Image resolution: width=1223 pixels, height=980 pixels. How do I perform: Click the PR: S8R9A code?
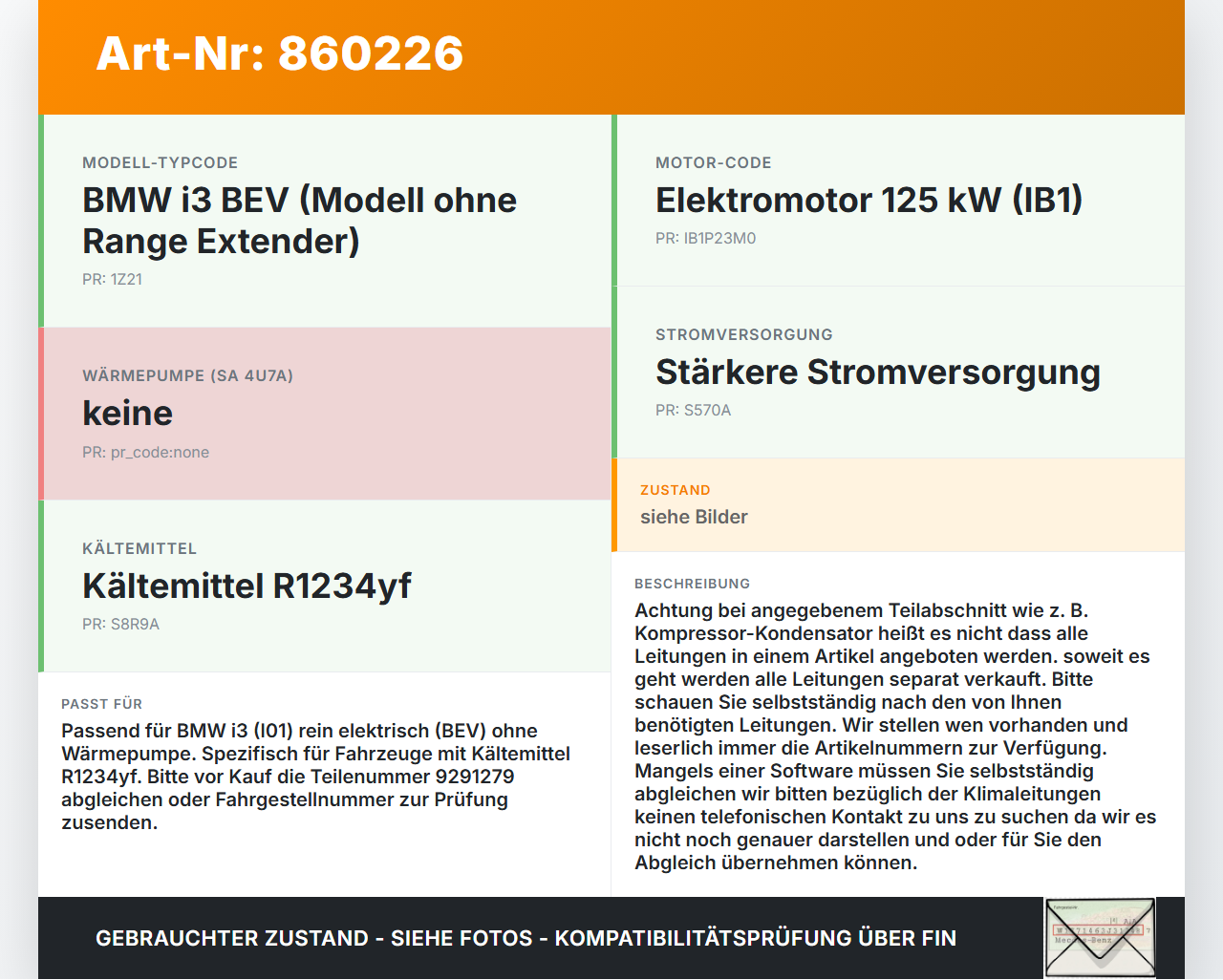point(120,625)
